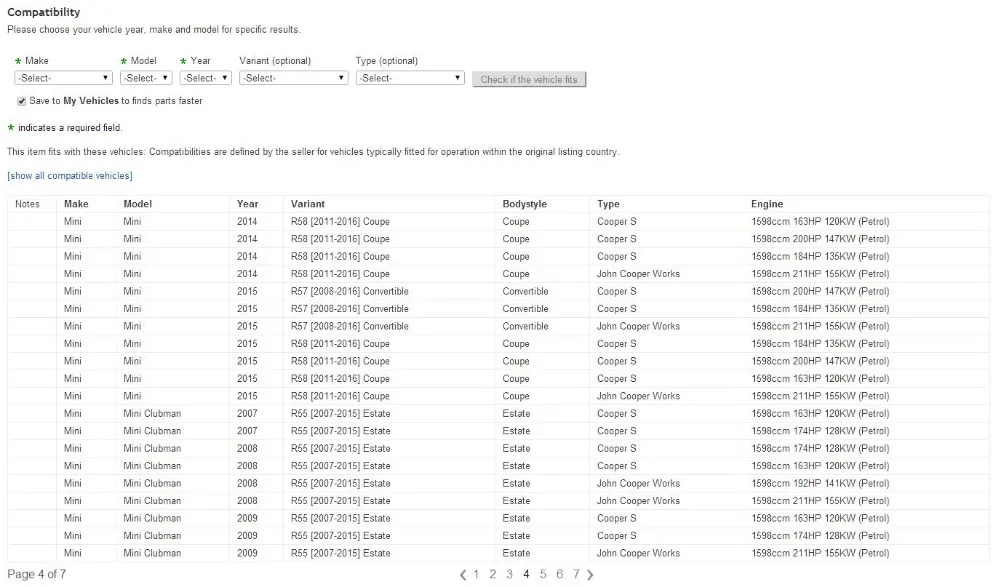Click show all compatible vehicles link

click(x=70, y=175)
